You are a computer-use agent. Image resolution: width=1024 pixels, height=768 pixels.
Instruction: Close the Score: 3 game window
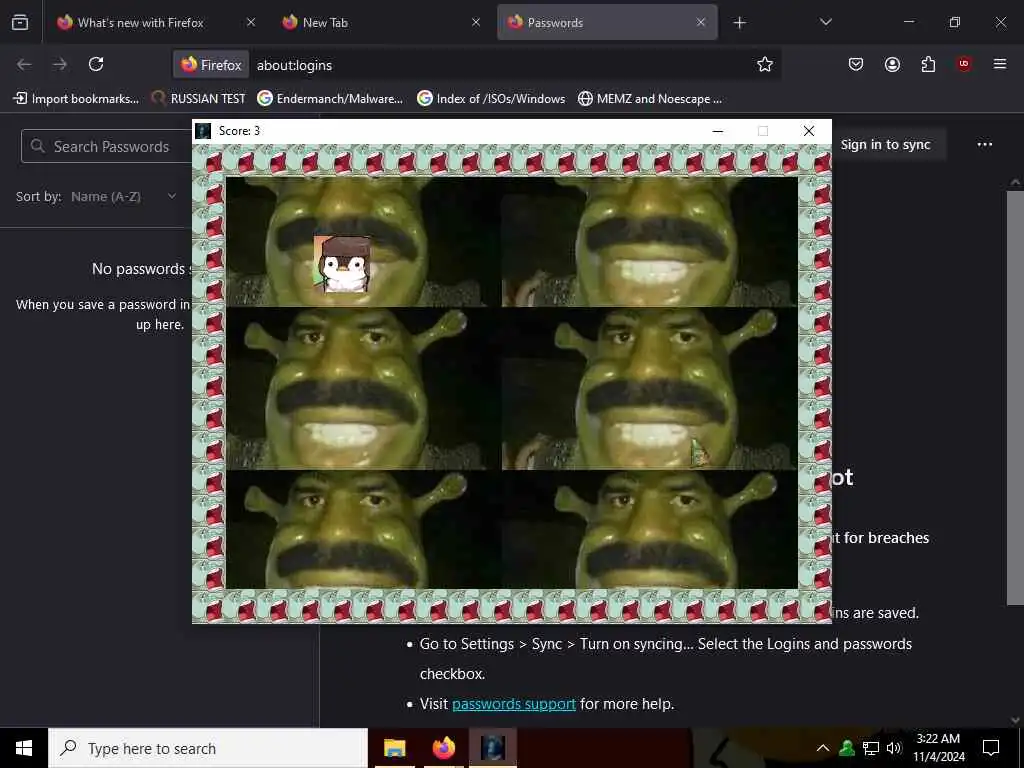pos(808,131)
